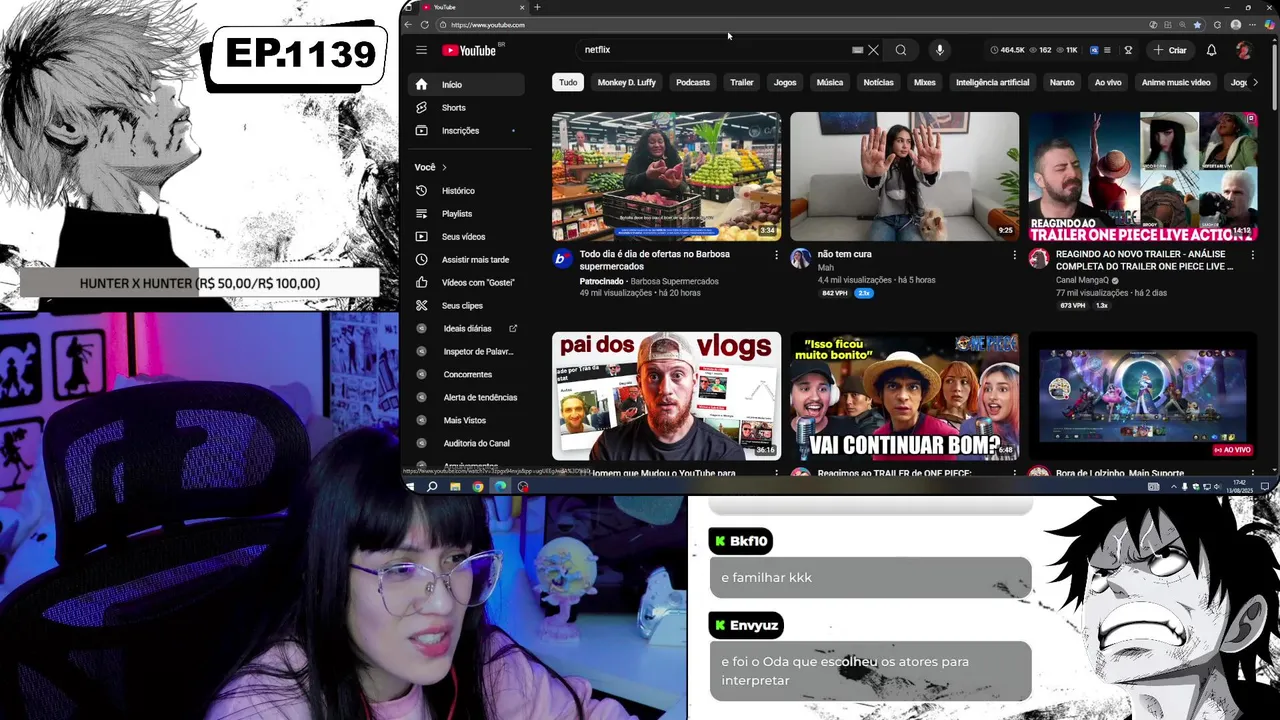The image size is (1280, 720).
Task: Click the Criar button
Action: [x=1169, y=50]
